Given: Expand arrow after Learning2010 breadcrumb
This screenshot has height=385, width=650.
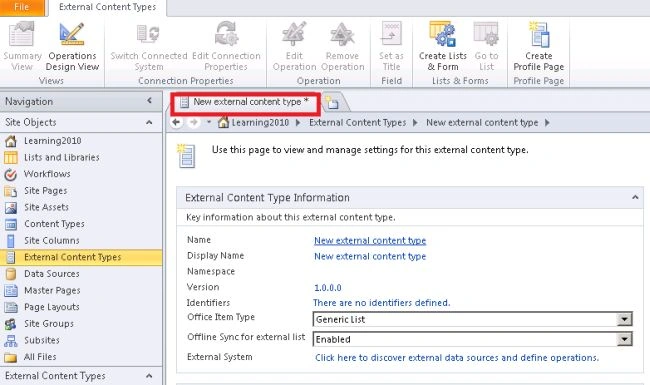Looking at the screenshot, I should [298, 123].
